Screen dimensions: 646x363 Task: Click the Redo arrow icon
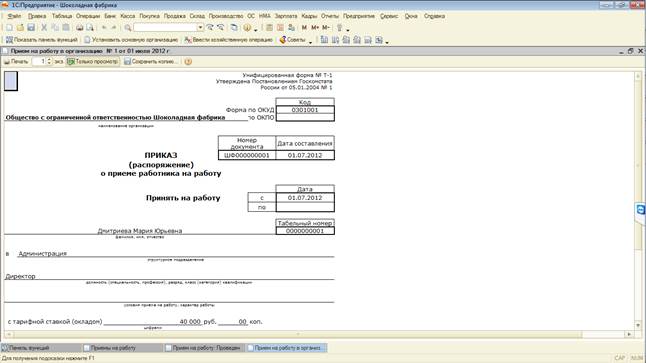pos(114,28)
